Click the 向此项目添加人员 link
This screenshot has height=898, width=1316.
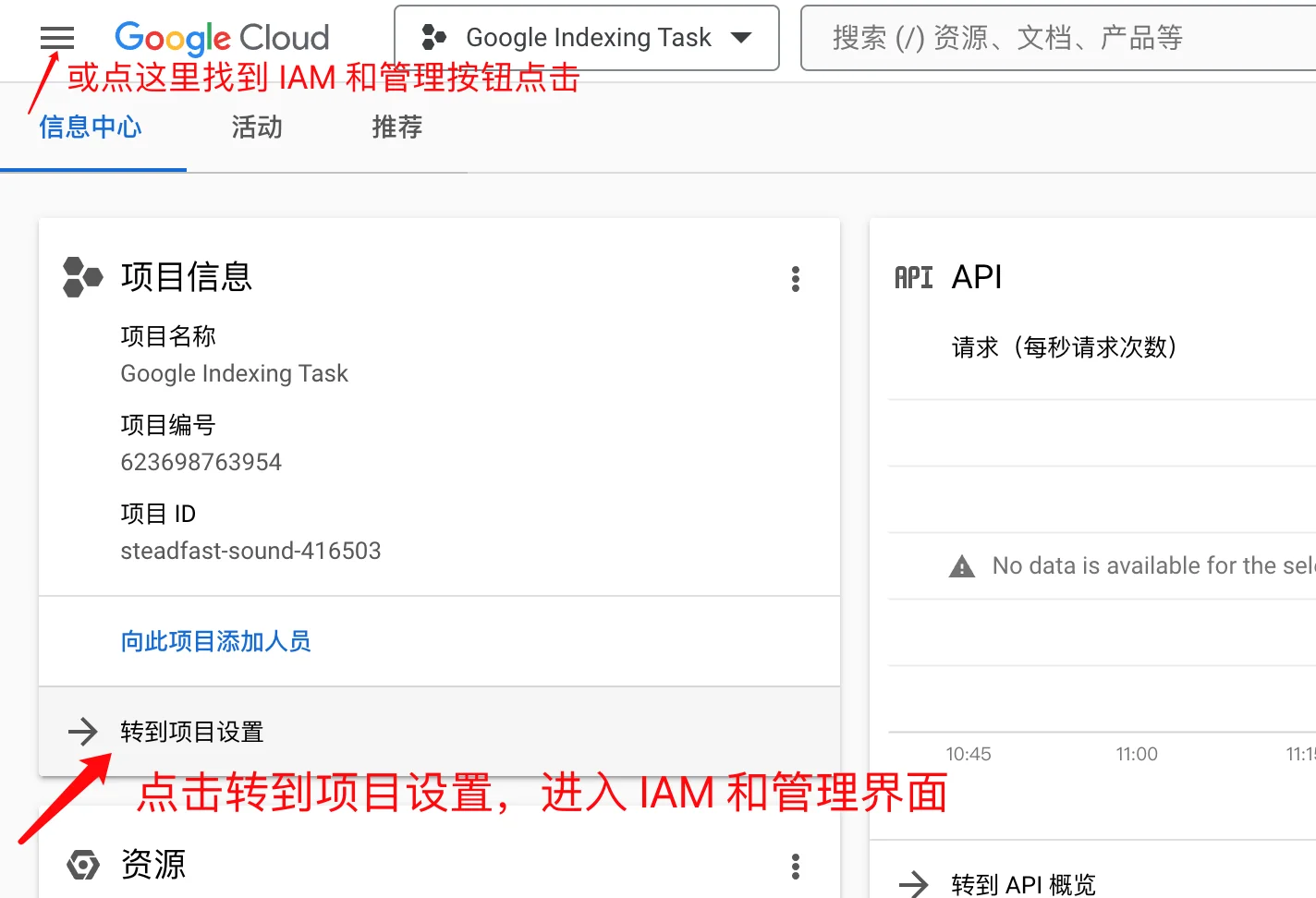point(216,641)
